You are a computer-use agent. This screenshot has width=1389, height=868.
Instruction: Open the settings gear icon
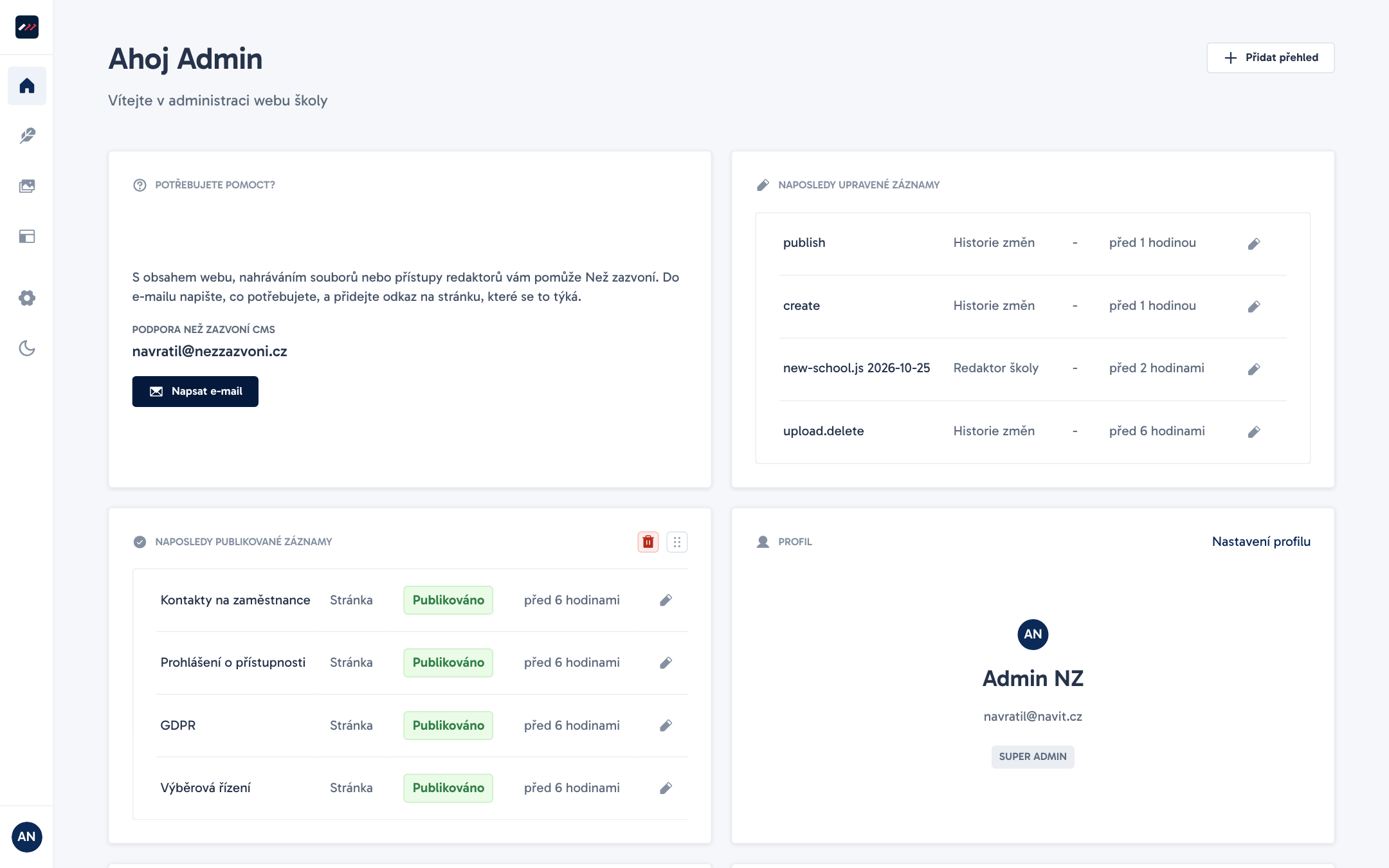27,298
